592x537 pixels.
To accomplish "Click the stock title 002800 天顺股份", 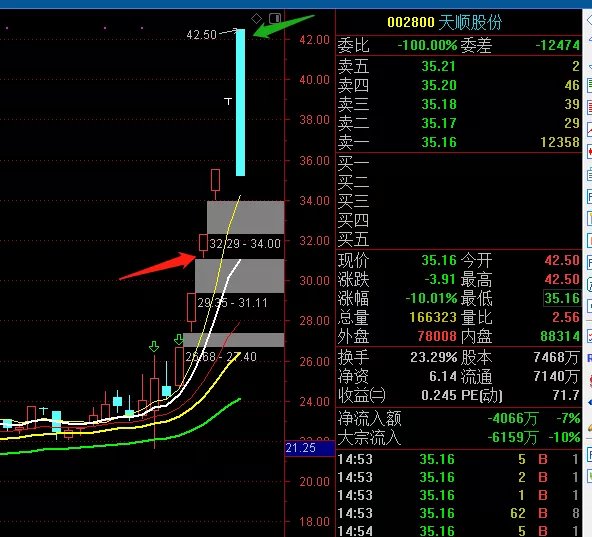I will click(444, 23).
